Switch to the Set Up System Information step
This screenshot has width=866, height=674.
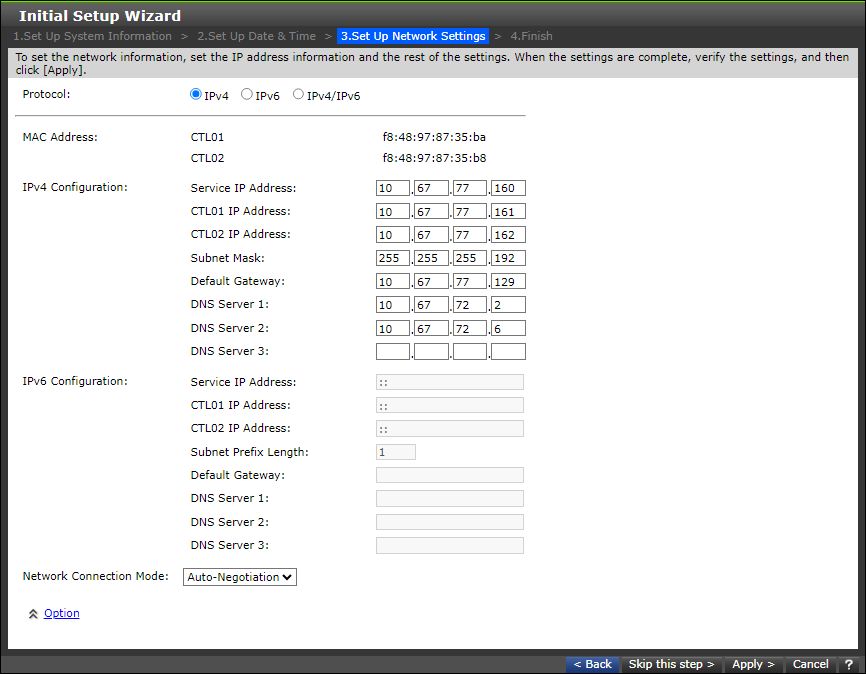[92, 36]
